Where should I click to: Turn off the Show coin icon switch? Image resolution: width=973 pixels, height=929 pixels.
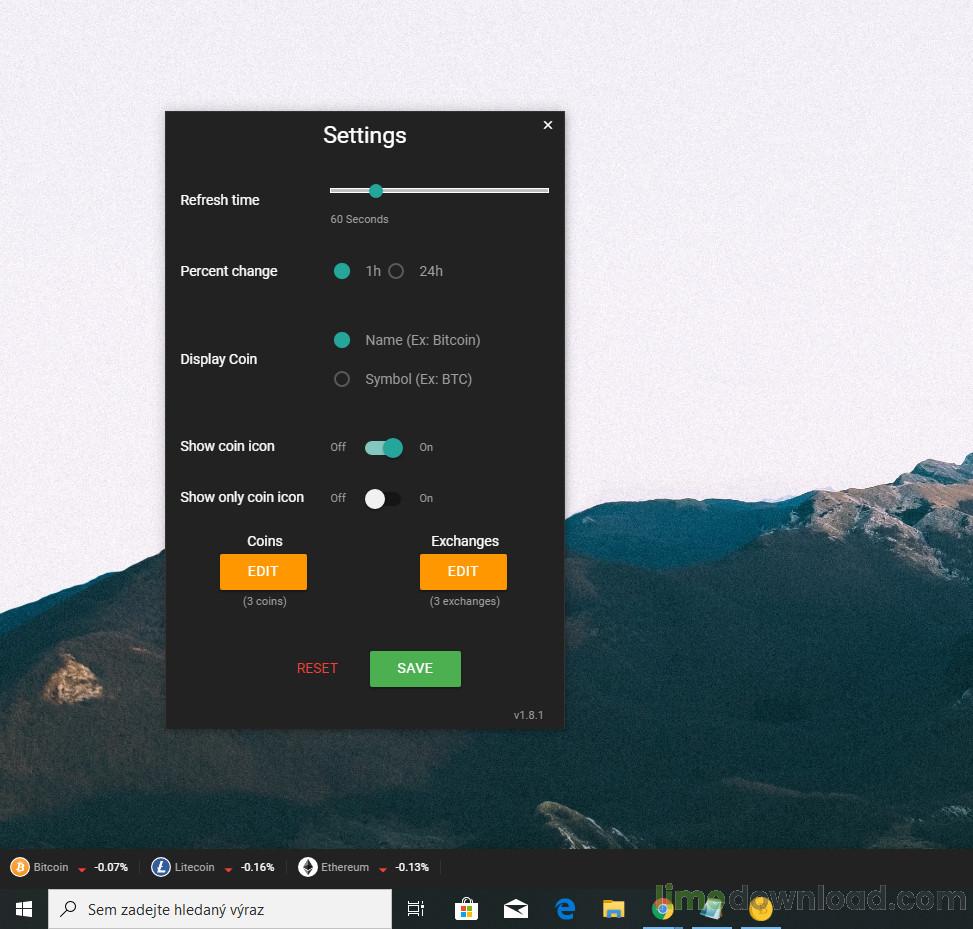[384, 447]
